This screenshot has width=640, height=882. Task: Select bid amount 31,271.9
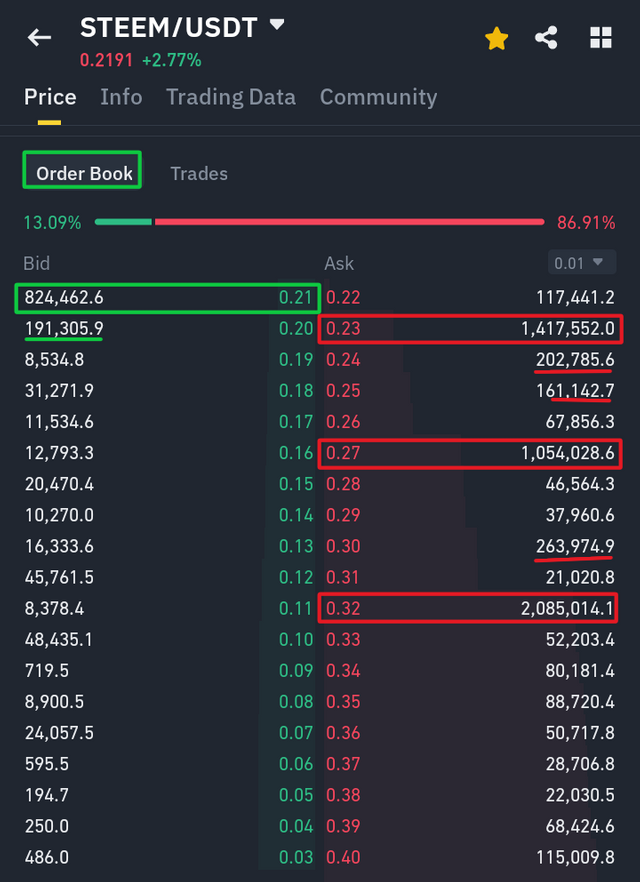click(x=59, y=391)
